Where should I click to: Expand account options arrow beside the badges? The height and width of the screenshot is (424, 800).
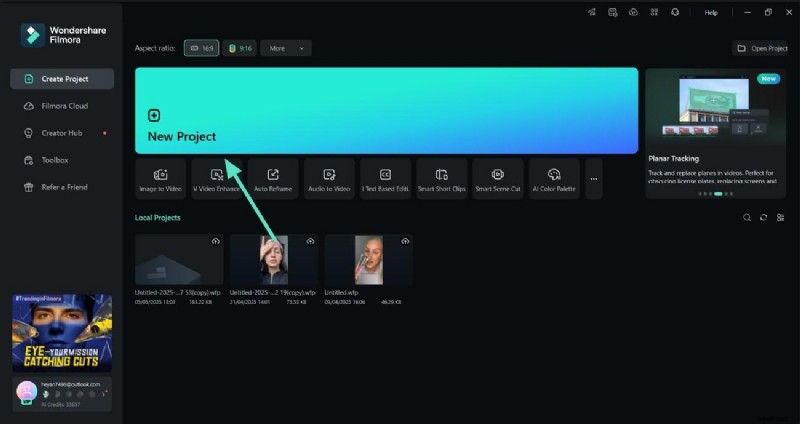[x=103, y=394]
